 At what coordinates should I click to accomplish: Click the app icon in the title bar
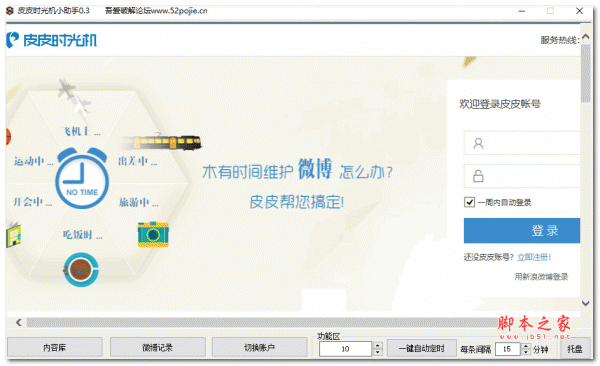pos(10,11)
